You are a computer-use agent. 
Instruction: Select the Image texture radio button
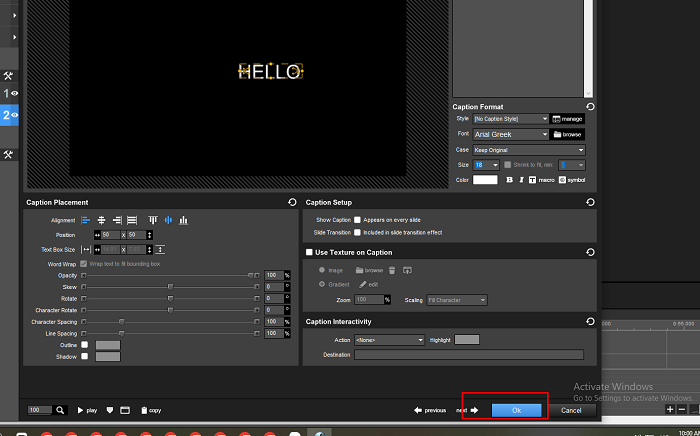point(322,270)
